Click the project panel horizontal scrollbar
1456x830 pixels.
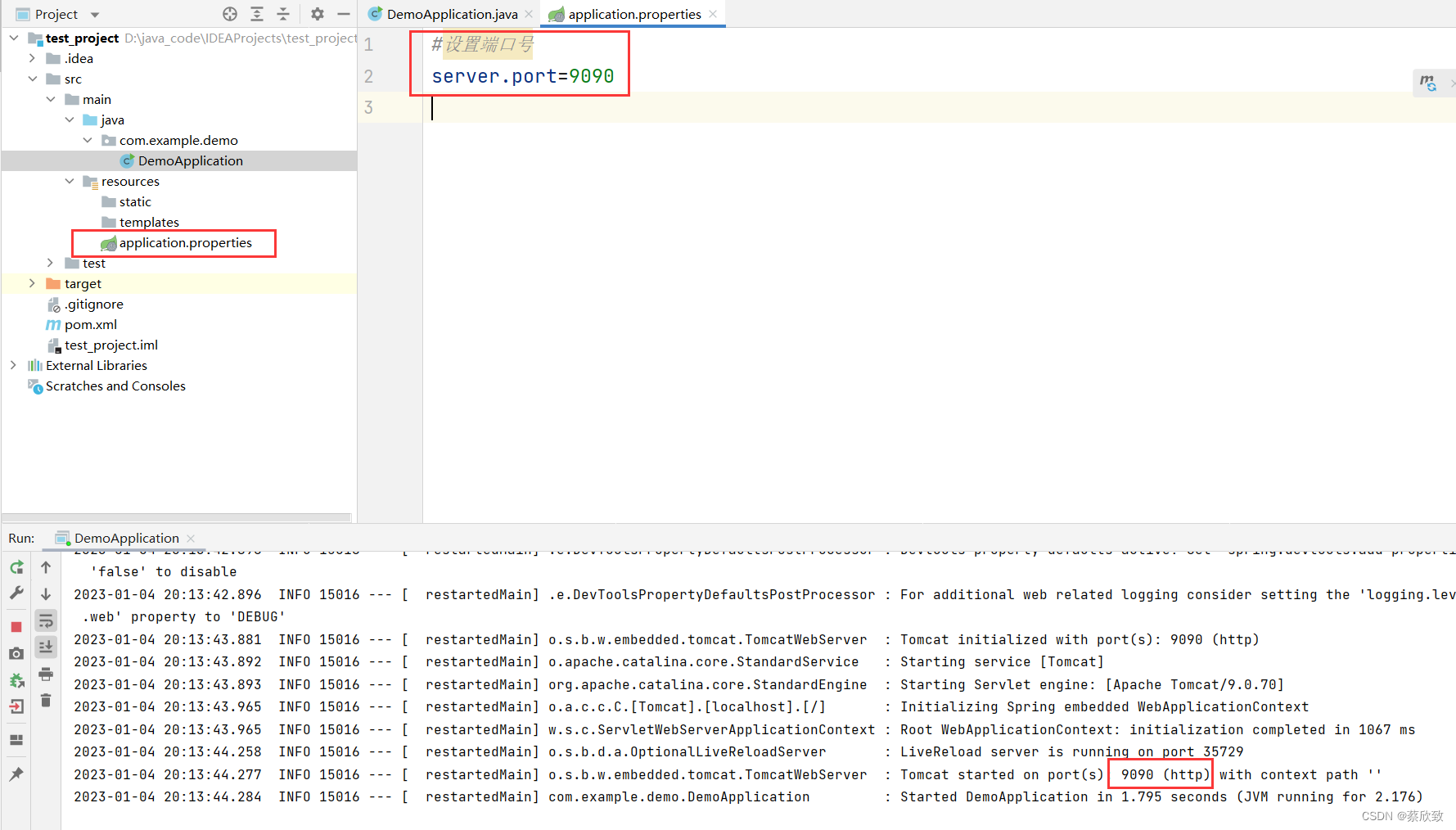click(x=178, y=517)
